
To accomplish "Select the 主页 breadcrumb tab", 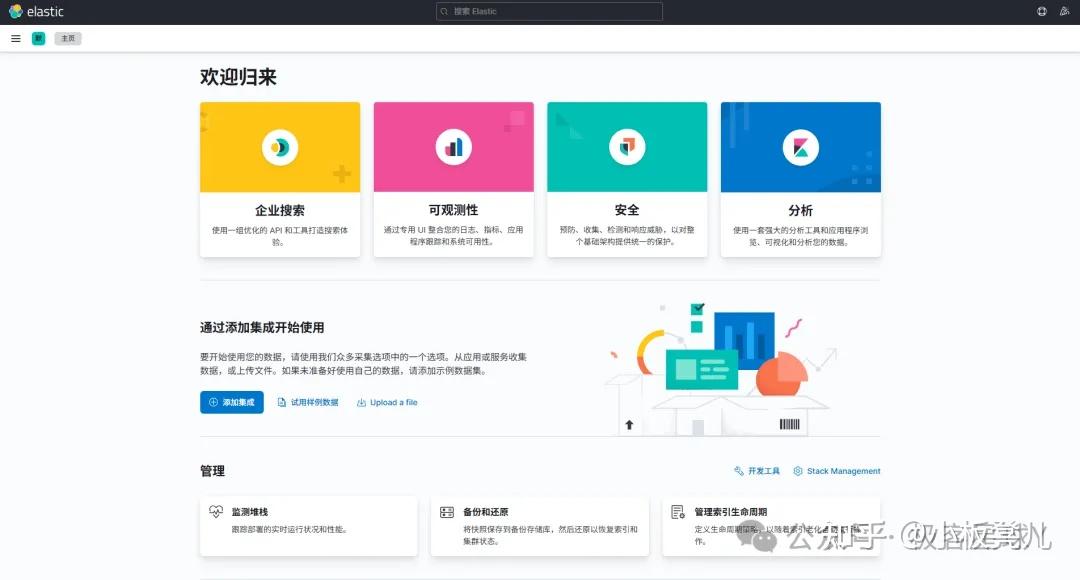I will [x=67, y=38].
